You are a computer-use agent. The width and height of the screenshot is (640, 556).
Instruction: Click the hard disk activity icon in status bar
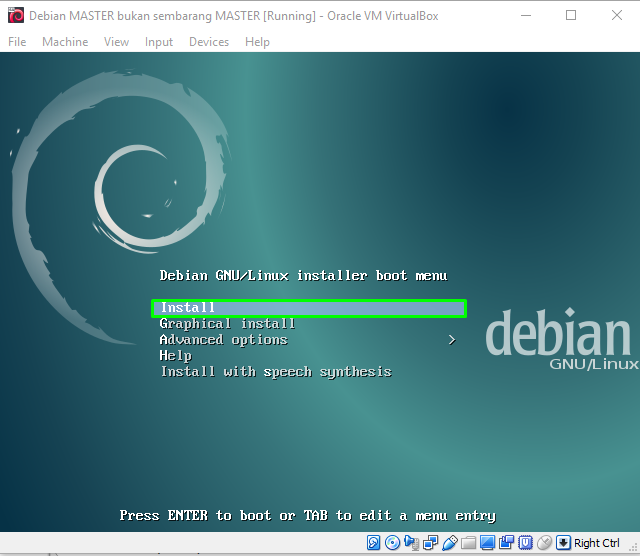pos(373,543)
